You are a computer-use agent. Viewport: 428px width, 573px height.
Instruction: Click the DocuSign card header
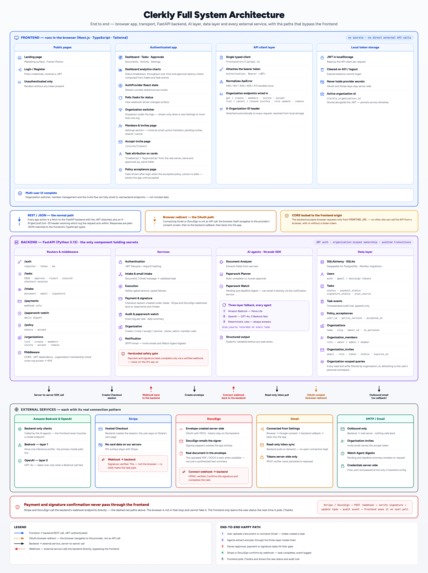point(214,419)
